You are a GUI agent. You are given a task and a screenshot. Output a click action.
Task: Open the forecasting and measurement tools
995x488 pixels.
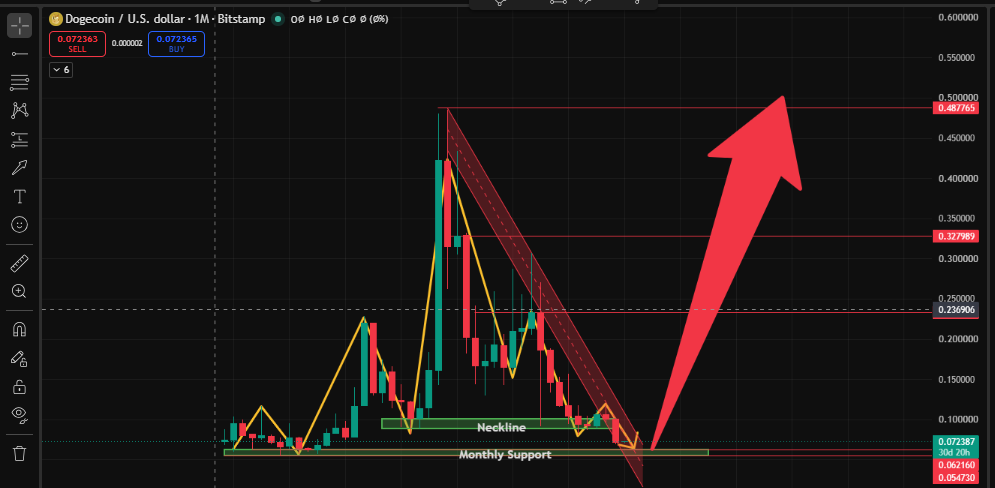pyautogui.click(x=20, y=139)
